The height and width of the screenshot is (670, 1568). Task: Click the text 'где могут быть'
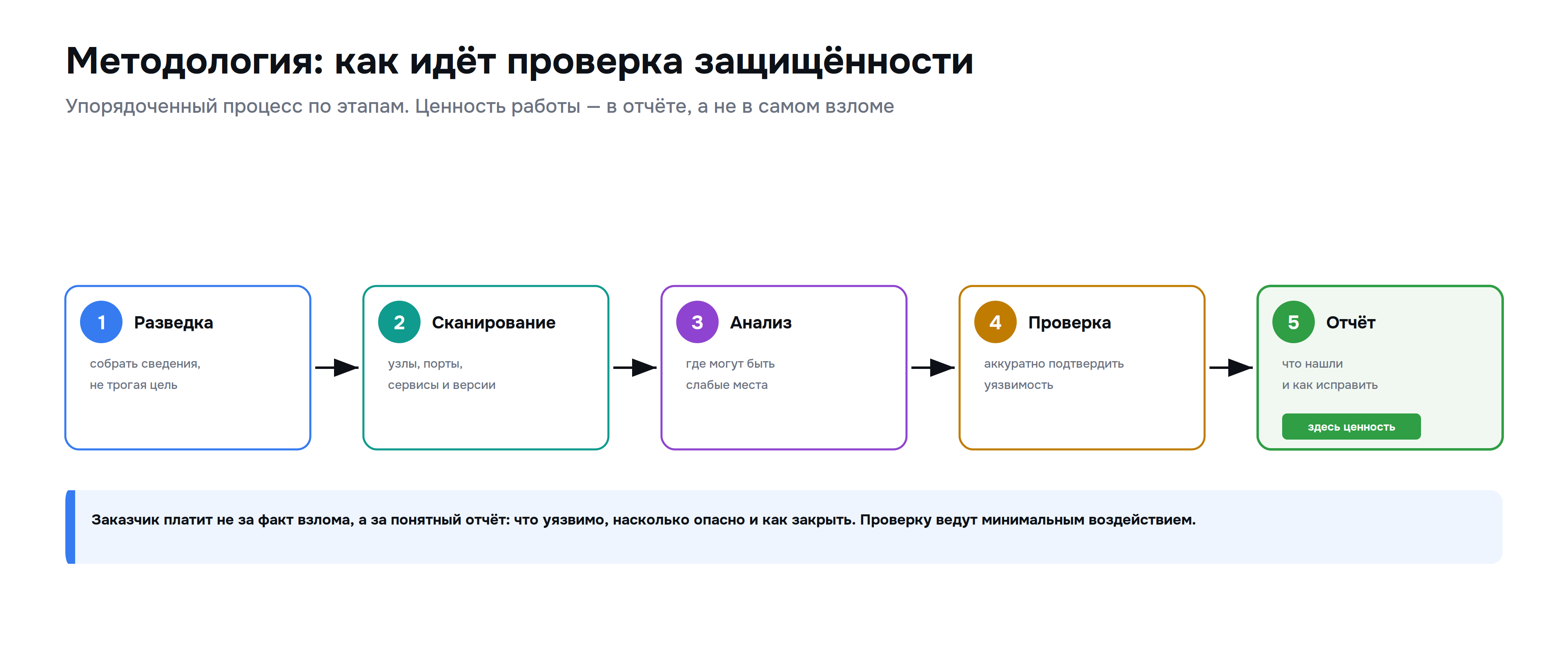pyautogui.click(x=730, y=364)
